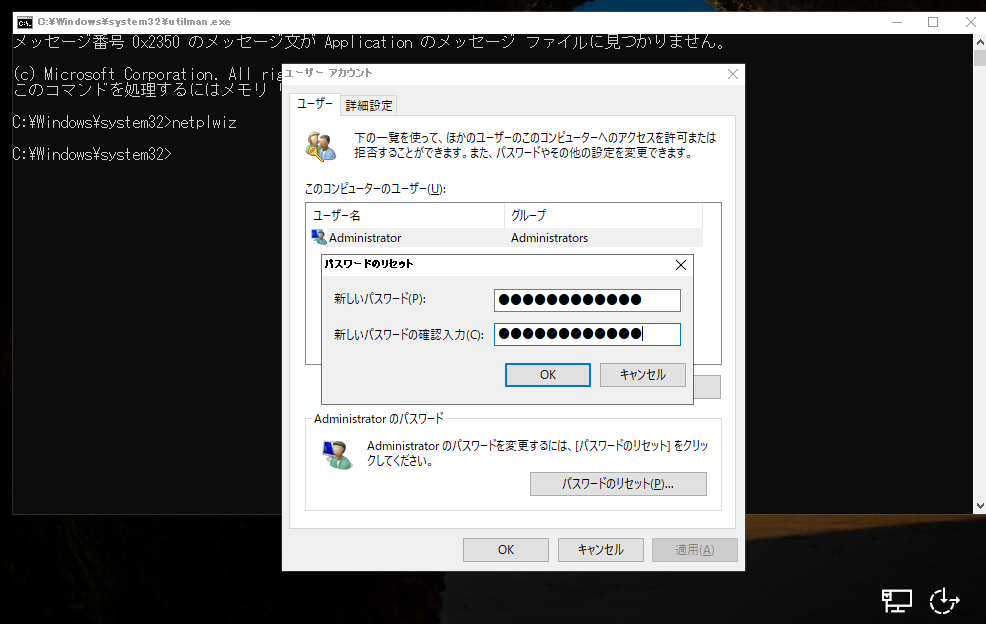This screenshot has width=986, height=624.
Task: Click the user icon in the Administrator password section
Action: click(337, 454)
